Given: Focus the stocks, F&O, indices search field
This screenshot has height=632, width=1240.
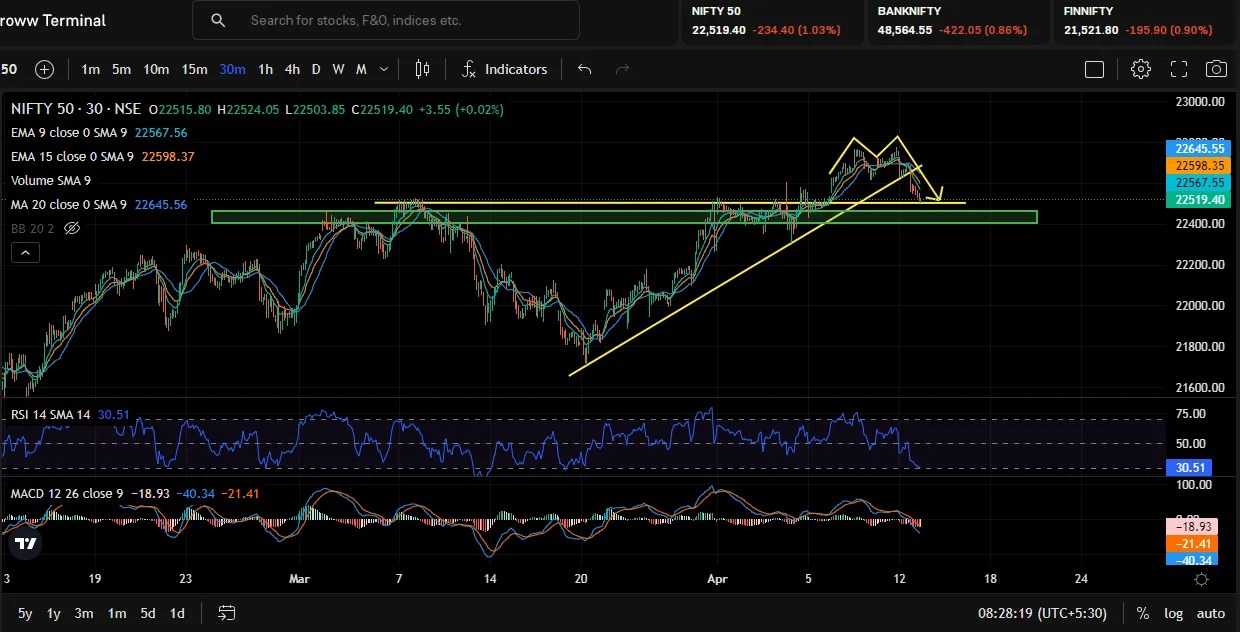Looking at the screenshot, I should point(386,20).
